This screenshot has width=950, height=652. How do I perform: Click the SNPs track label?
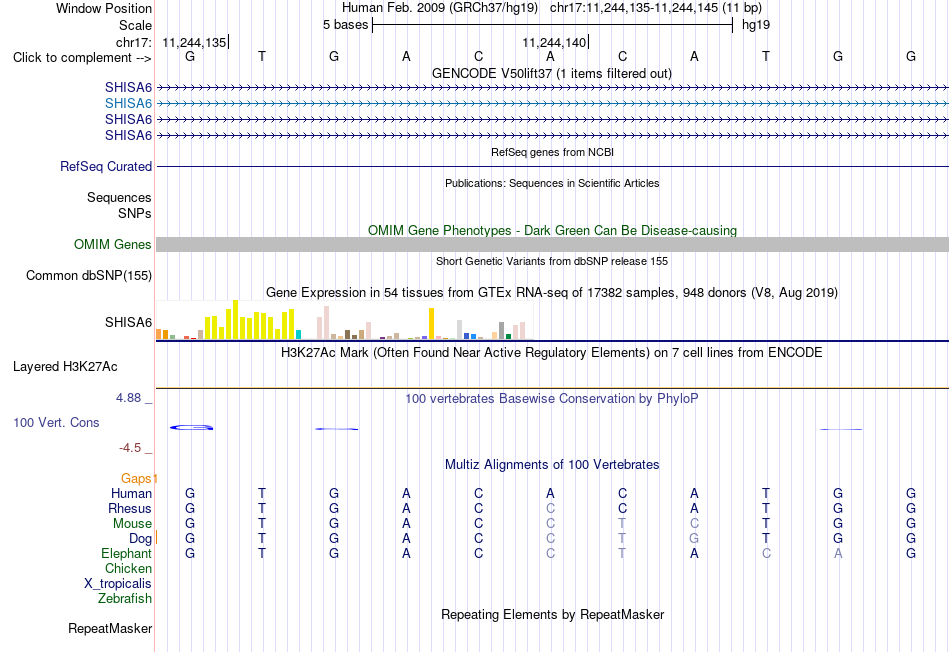(x=135, y=213)
